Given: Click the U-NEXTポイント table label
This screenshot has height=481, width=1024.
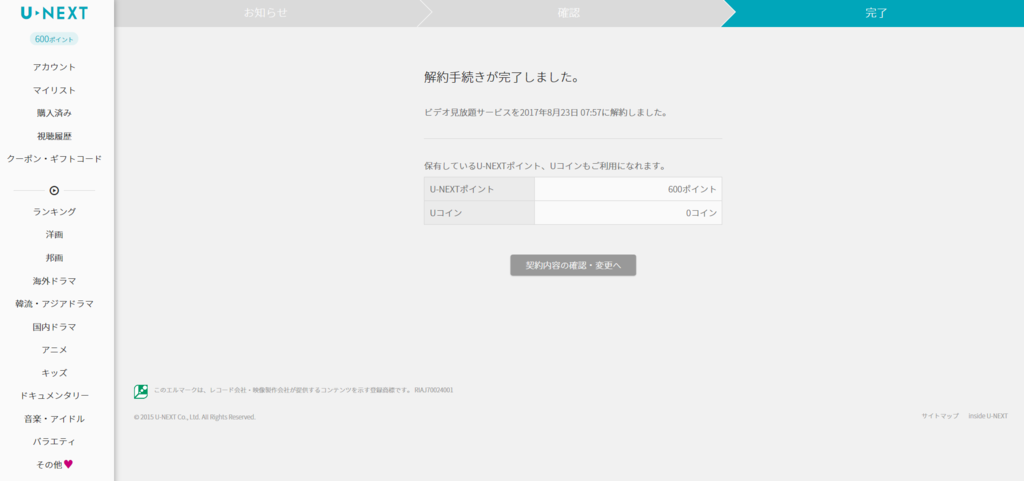Looking at the screenshot, I should coord(462,189).
